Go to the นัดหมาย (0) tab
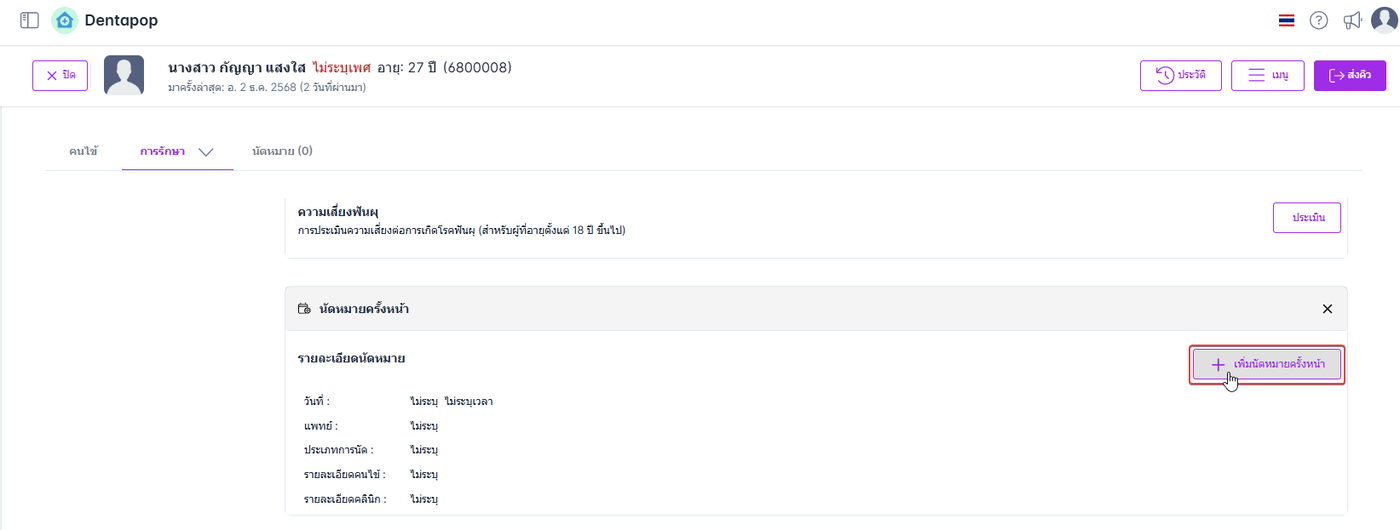 point(282,151)
